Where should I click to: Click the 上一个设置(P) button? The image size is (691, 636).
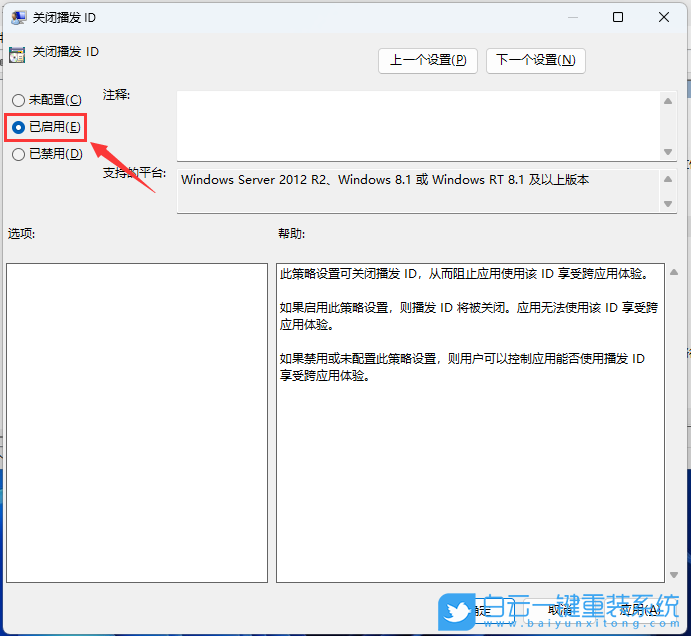[x=427, y=60]
